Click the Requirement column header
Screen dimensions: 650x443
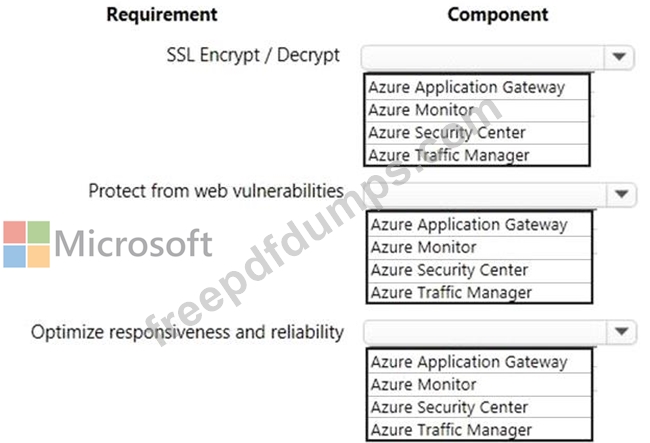coord(162,15)
